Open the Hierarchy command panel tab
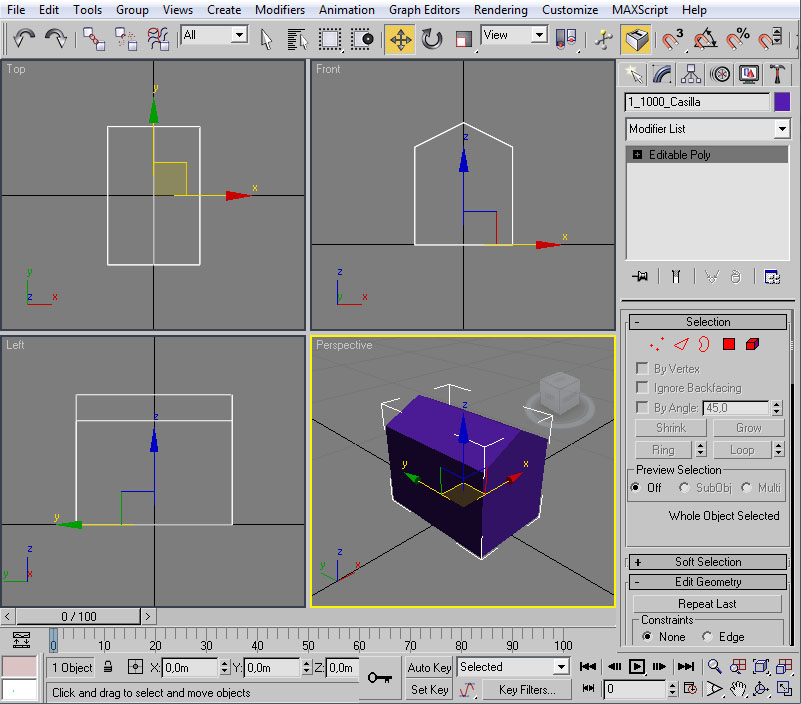The width and height of the screenshot is (801, 704). pos(690,74)
